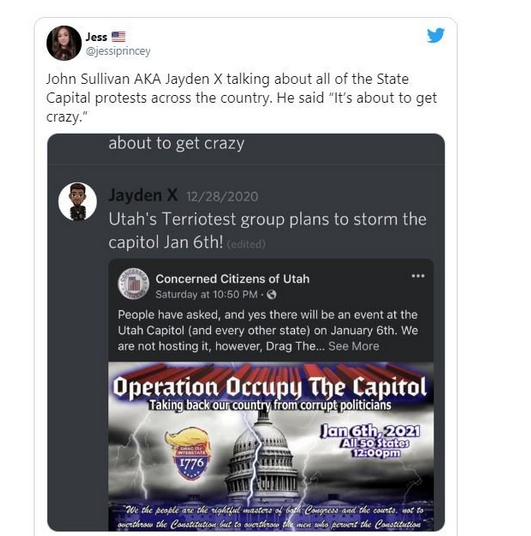Viewport: 531px width, 536px height.
Task: Click the Jayden X avatar
Action: [x=78, y=201]
